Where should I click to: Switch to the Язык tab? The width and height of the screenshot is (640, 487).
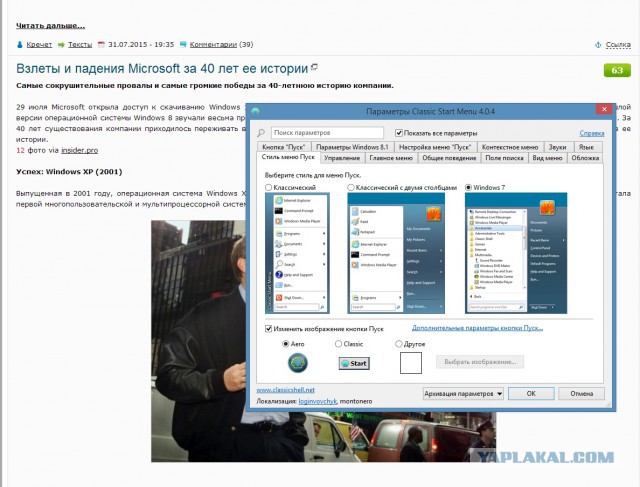[x=587, y=147]
